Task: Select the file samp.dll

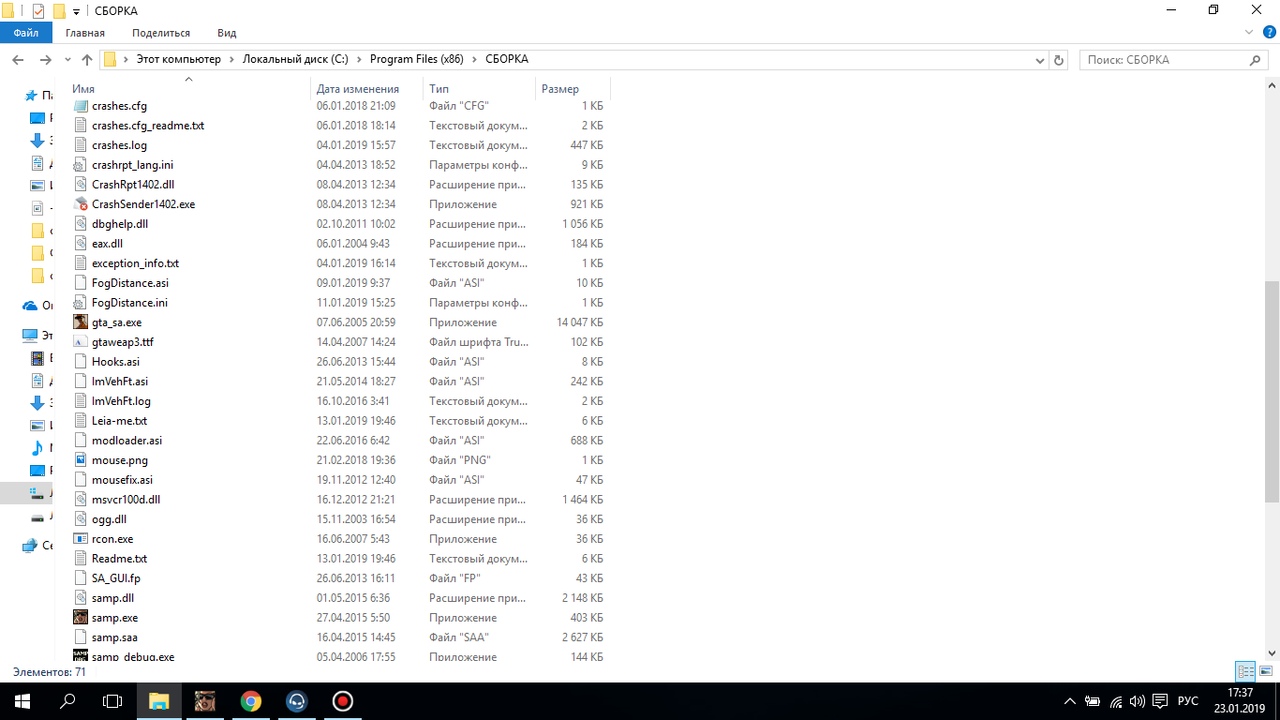Action: tap(113, 598)
